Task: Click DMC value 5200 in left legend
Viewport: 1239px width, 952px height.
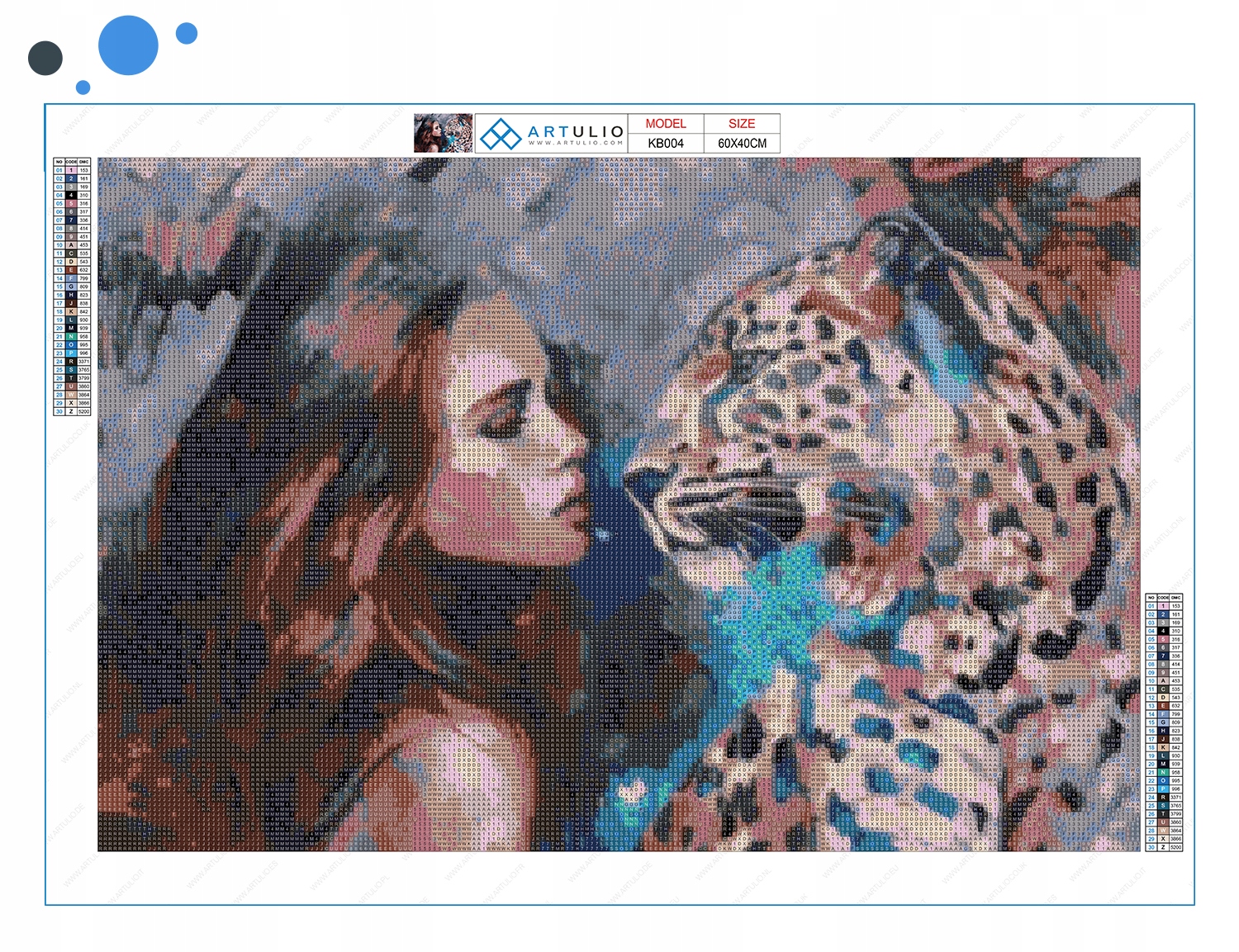Action: coord(83,411)
